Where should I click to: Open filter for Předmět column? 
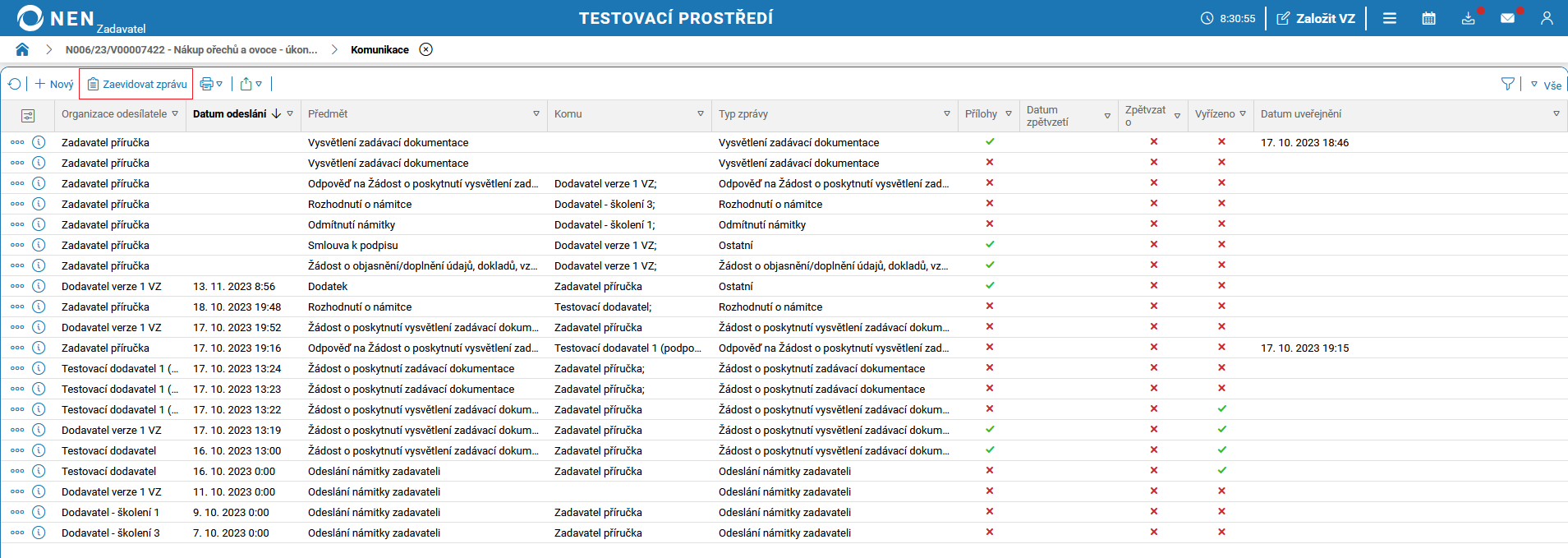[x=536, y=114]
